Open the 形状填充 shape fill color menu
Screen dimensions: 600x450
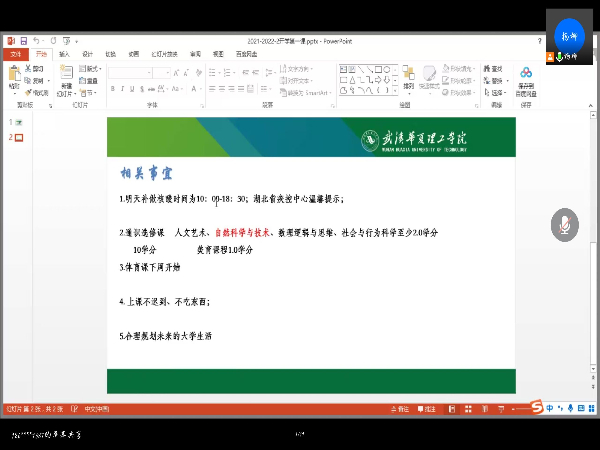point(458,69)
